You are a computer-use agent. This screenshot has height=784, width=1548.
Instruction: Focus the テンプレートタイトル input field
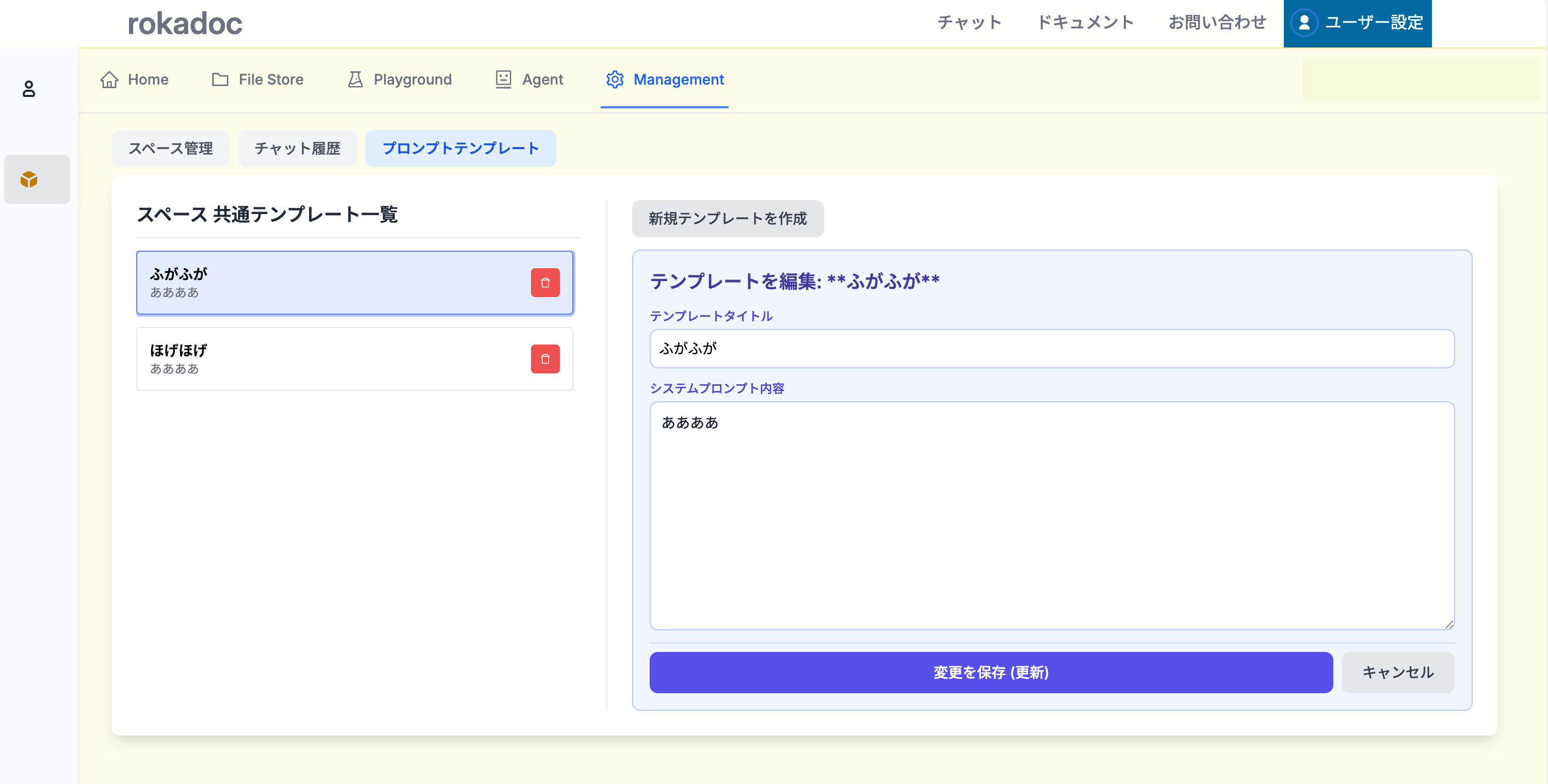tap(1051, 349)
